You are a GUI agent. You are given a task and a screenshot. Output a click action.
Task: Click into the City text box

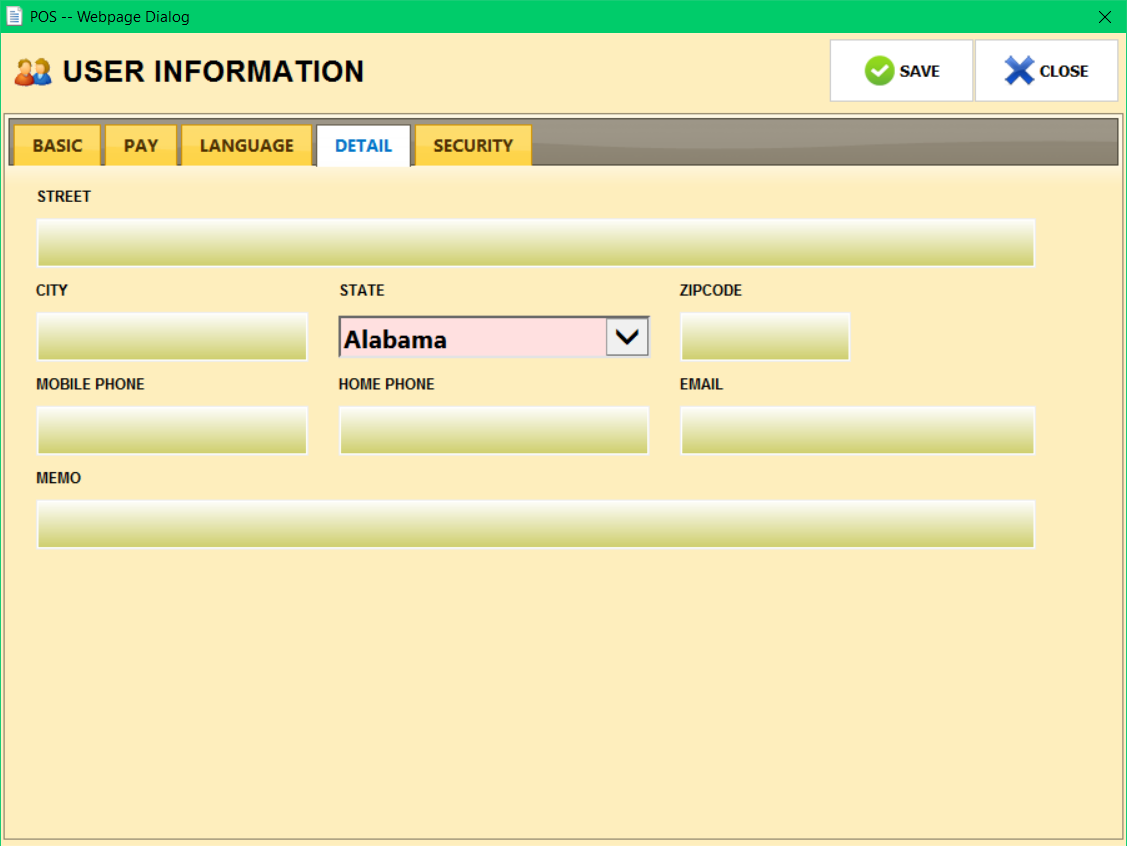click(x=172, y=337)
